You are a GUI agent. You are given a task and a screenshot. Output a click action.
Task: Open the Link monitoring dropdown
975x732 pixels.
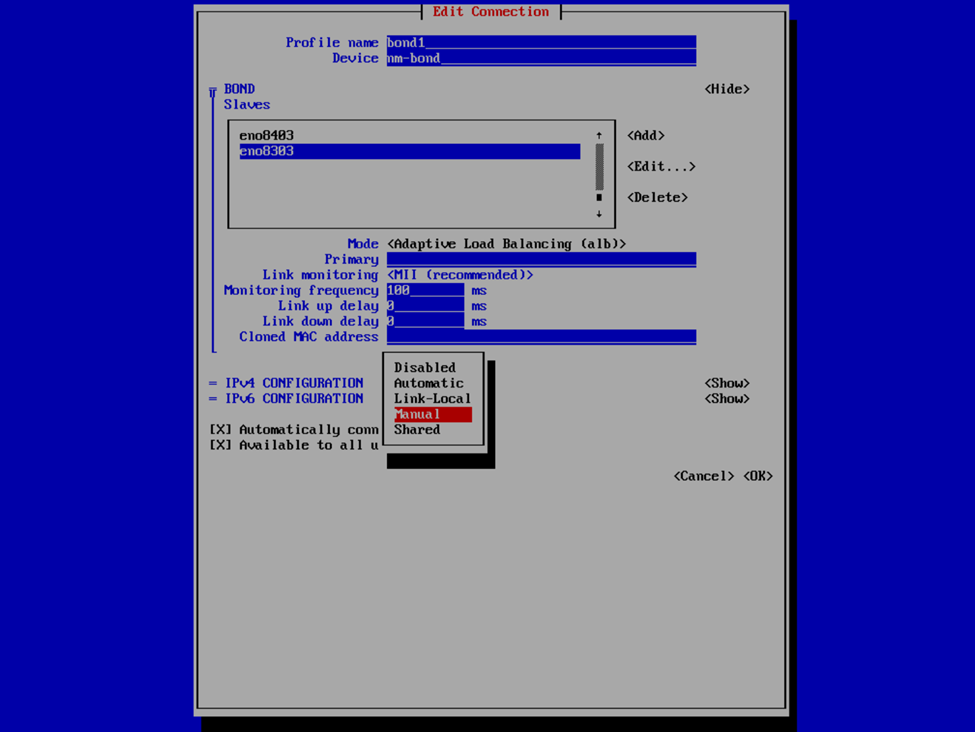tap(460, 275)
